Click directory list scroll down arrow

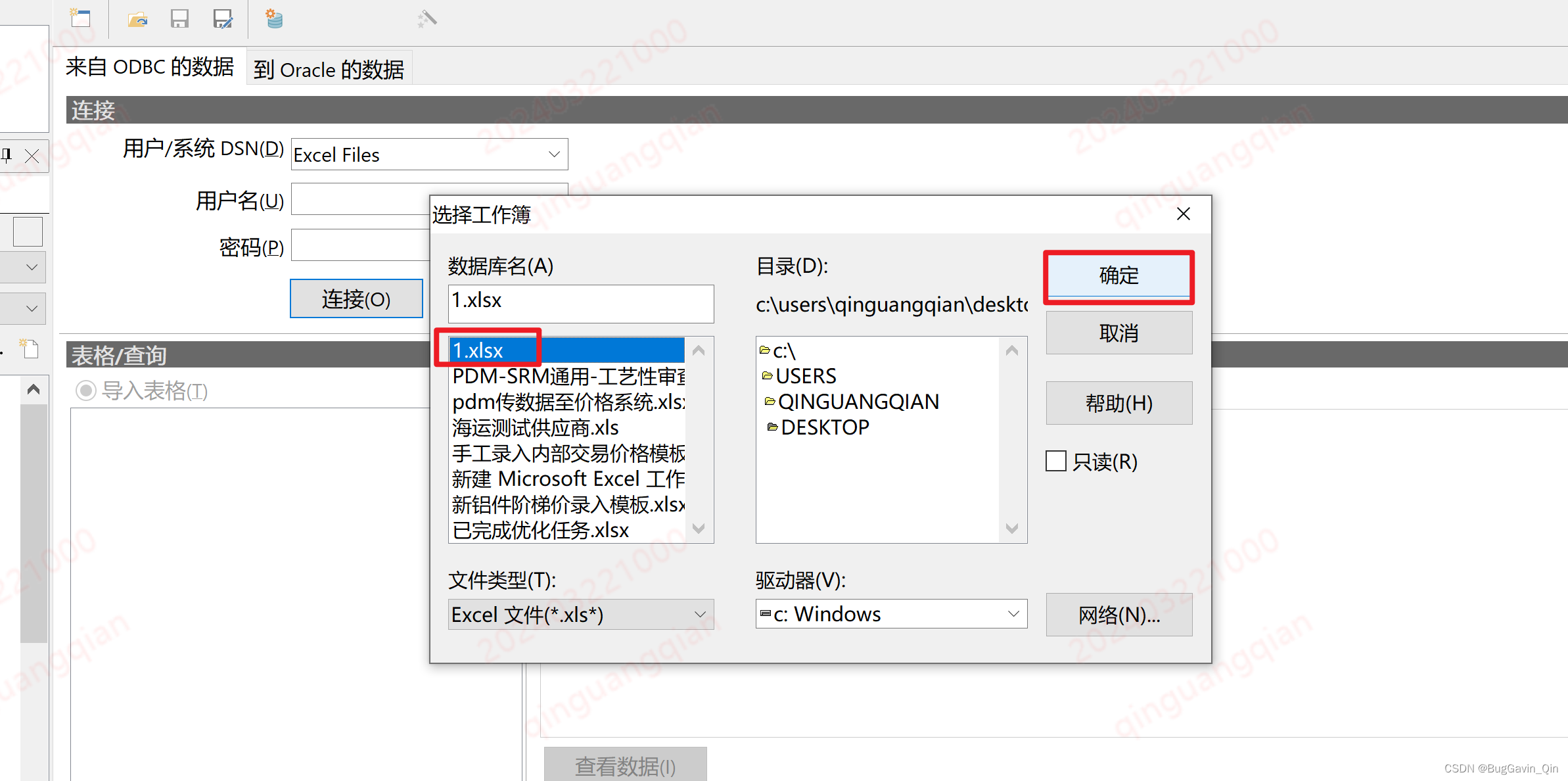(1012, 529)
